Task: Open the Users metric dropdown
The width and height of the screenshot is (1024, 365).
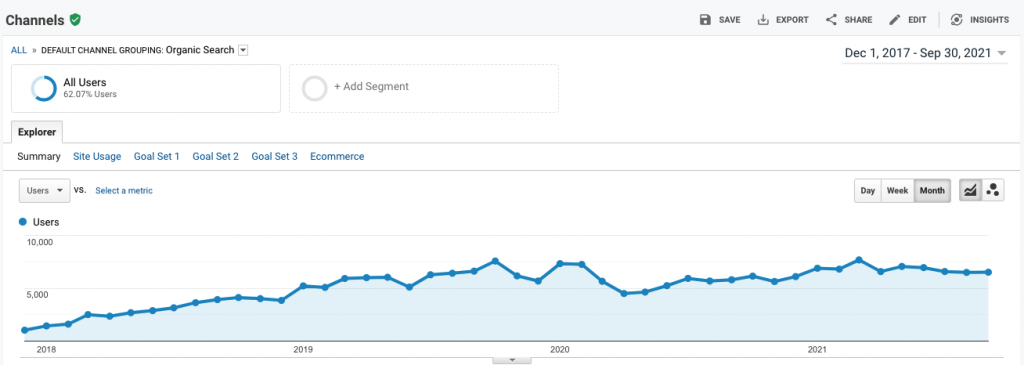Action: click(44, 191)
